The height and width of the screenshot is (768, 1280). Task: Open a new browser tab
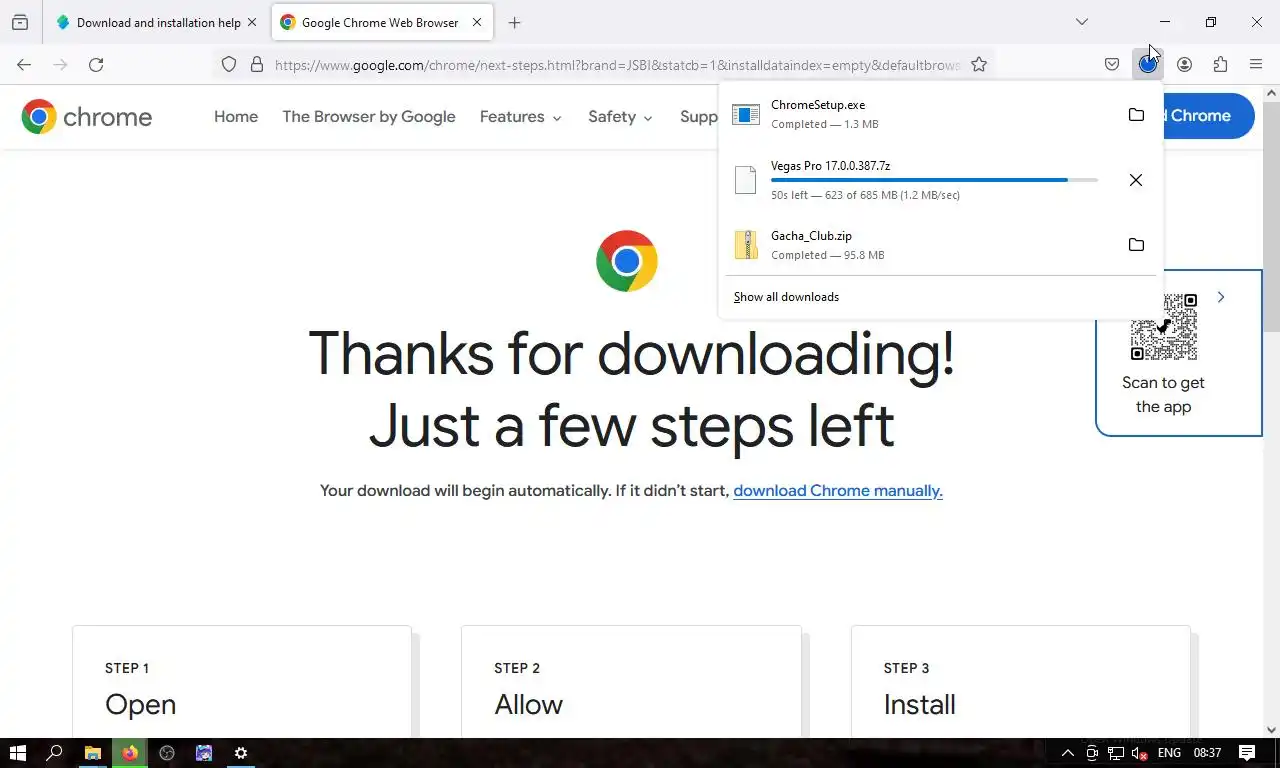tap(514, 22)
